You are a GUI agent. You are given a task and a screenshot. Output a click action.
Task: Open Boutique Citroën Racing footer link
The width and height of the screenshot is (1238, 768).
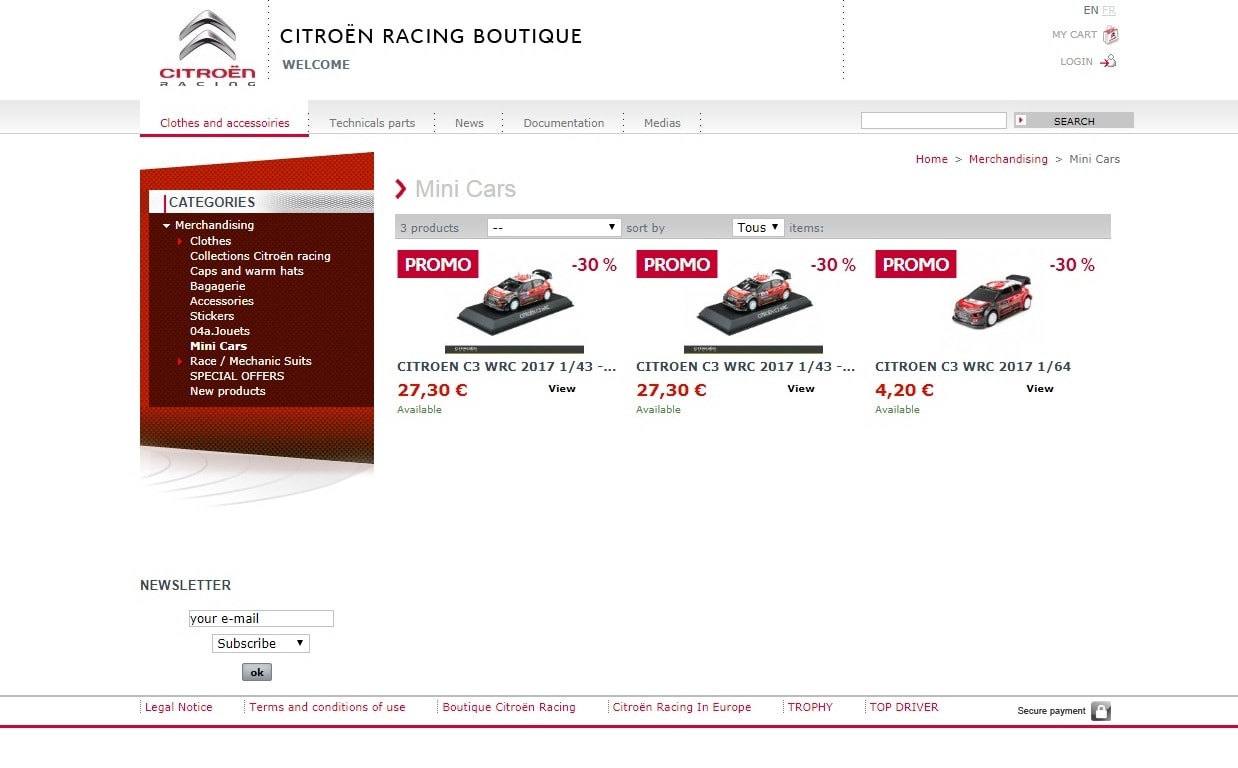click(509, 707)
